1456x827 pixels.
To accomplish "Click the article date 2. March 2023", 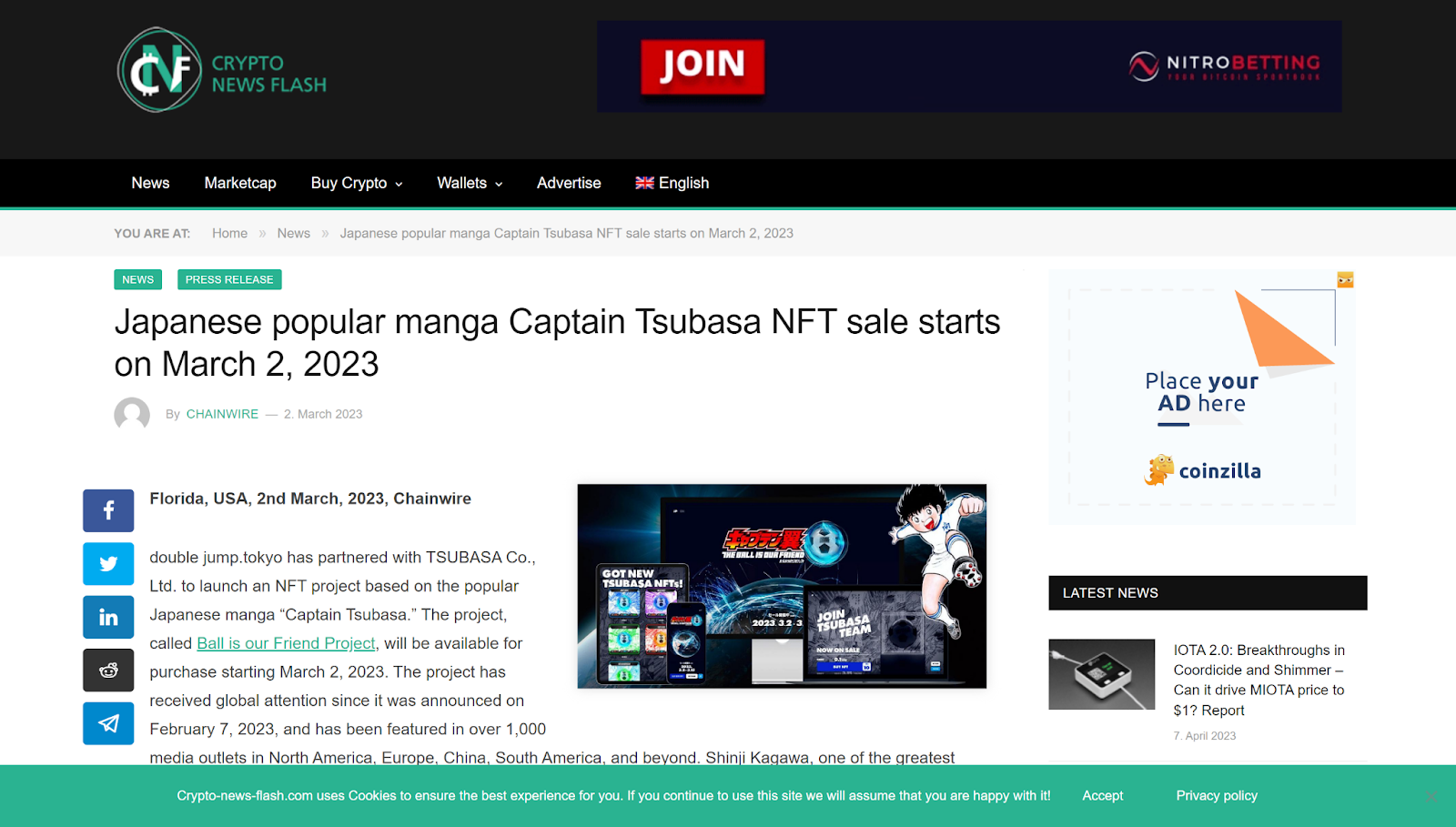I will click(323, 414).
